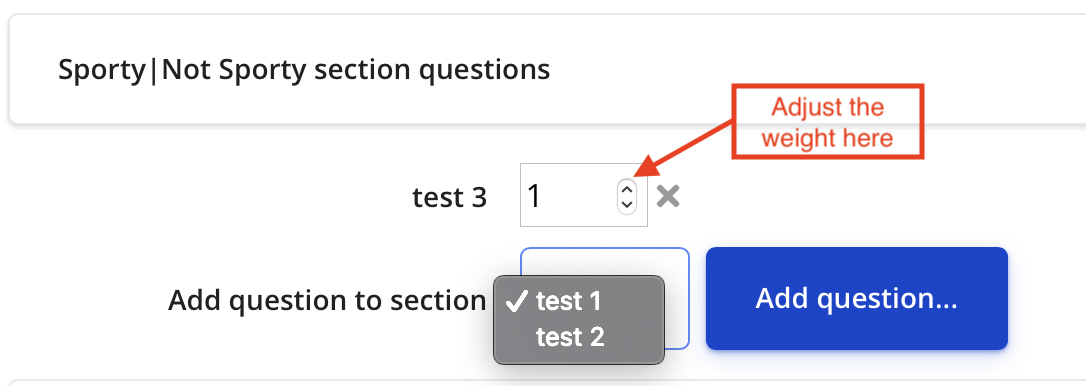This screenshot has width=1086, height=386.
Task: Click the Adjust the weight here callout box
Action: click(x=828, y=122)
